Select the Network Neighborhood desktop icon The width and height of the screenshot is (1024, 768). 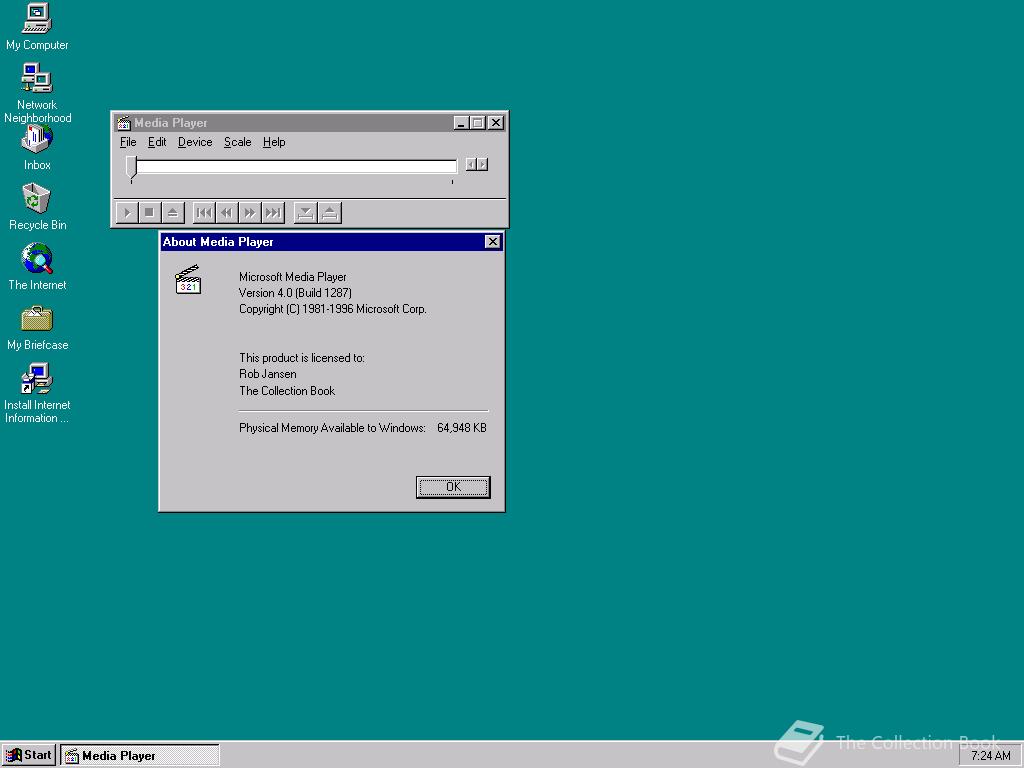tap(37, 93)
